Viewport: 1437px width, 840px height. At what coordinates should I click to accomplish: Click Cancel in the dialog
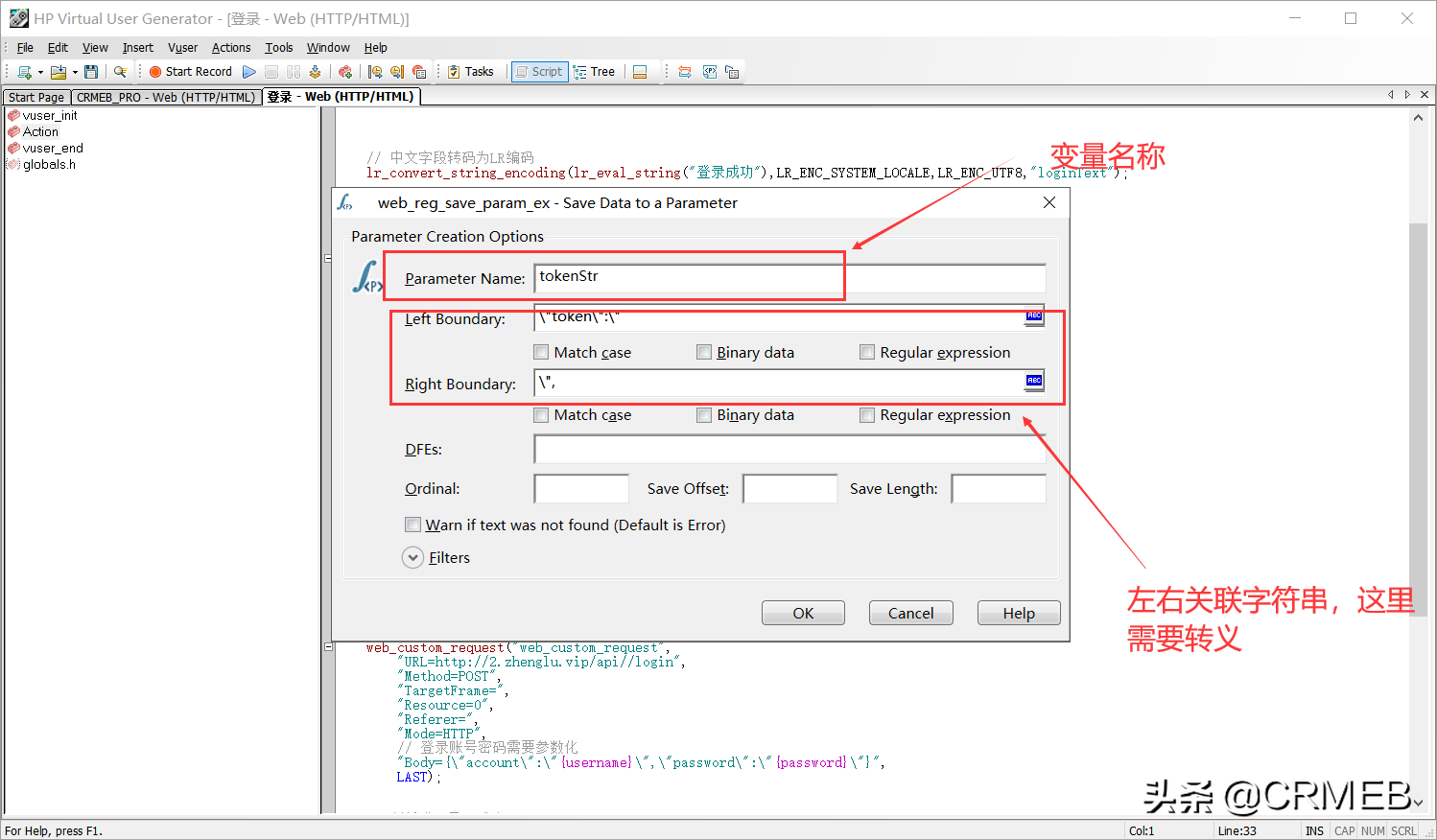click(x=910, y=613)
